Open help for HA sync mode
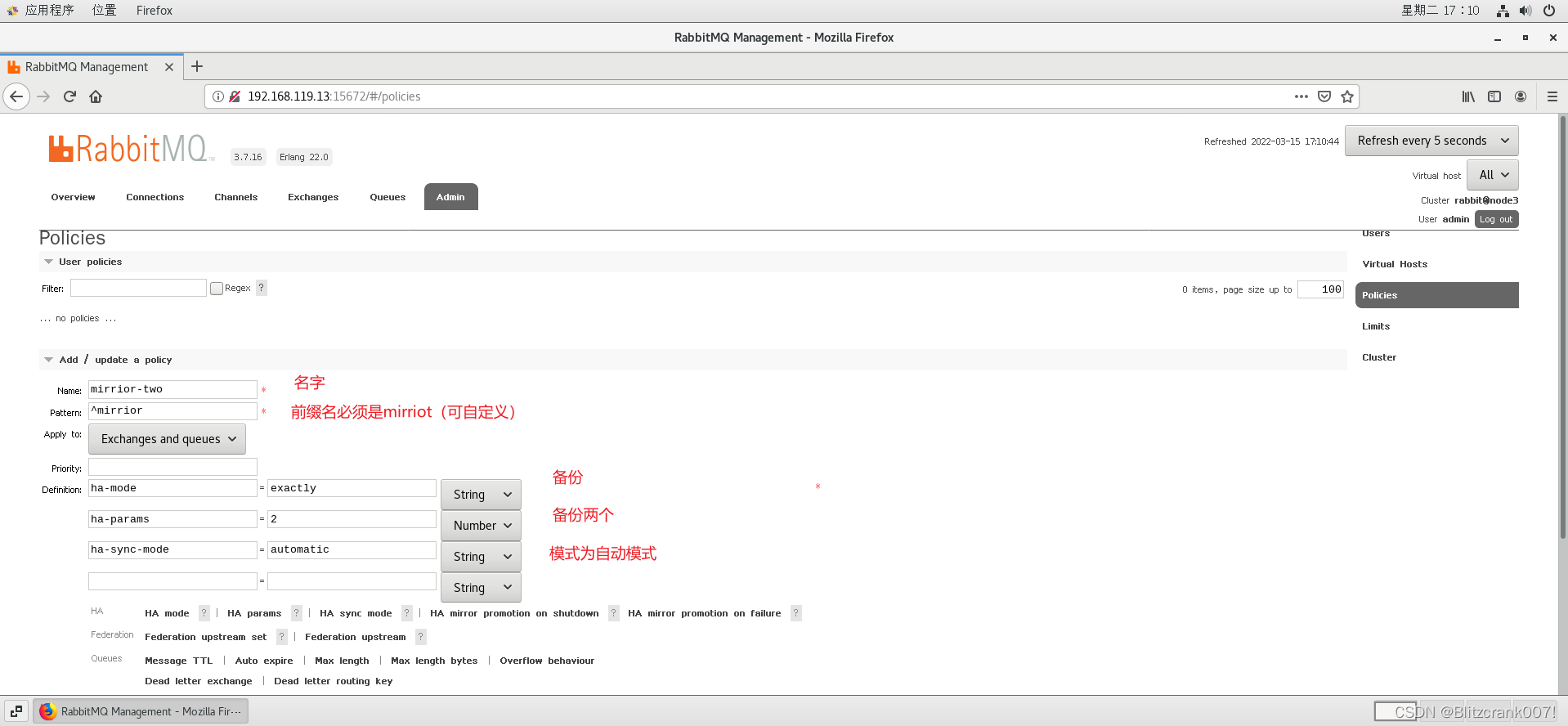Image resolution: width=1568 pixels, height=726 pixels. (x=407, y=613)
